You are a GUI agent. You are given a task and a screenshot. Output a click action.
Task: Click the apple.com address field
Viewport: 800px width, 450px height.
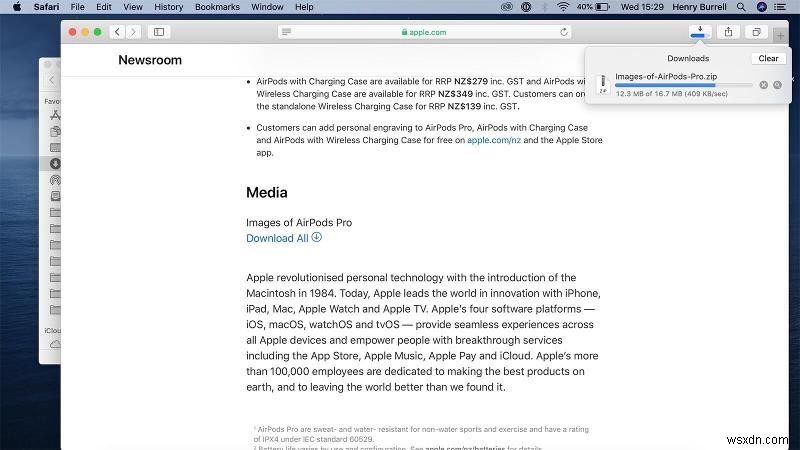[424, 32]
